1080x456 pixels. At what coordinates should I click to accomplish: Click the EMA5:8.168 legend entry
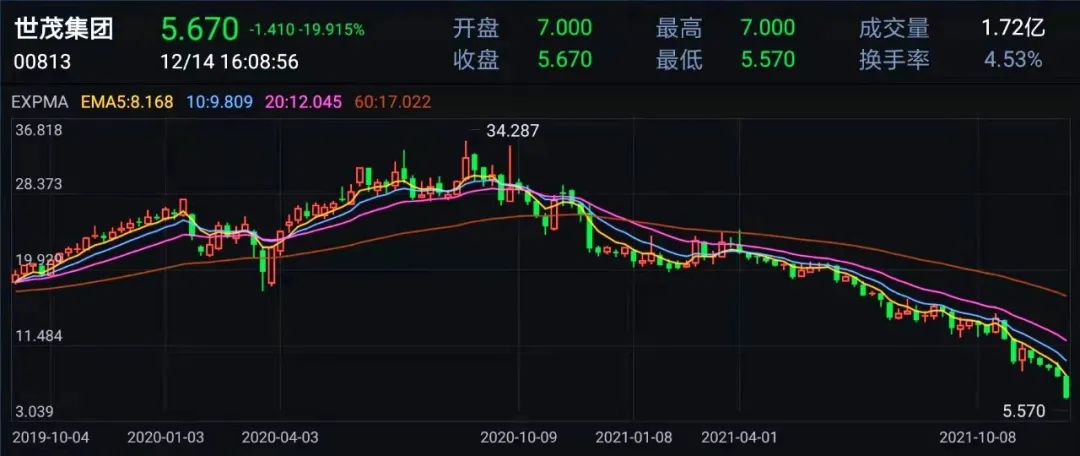128,103
